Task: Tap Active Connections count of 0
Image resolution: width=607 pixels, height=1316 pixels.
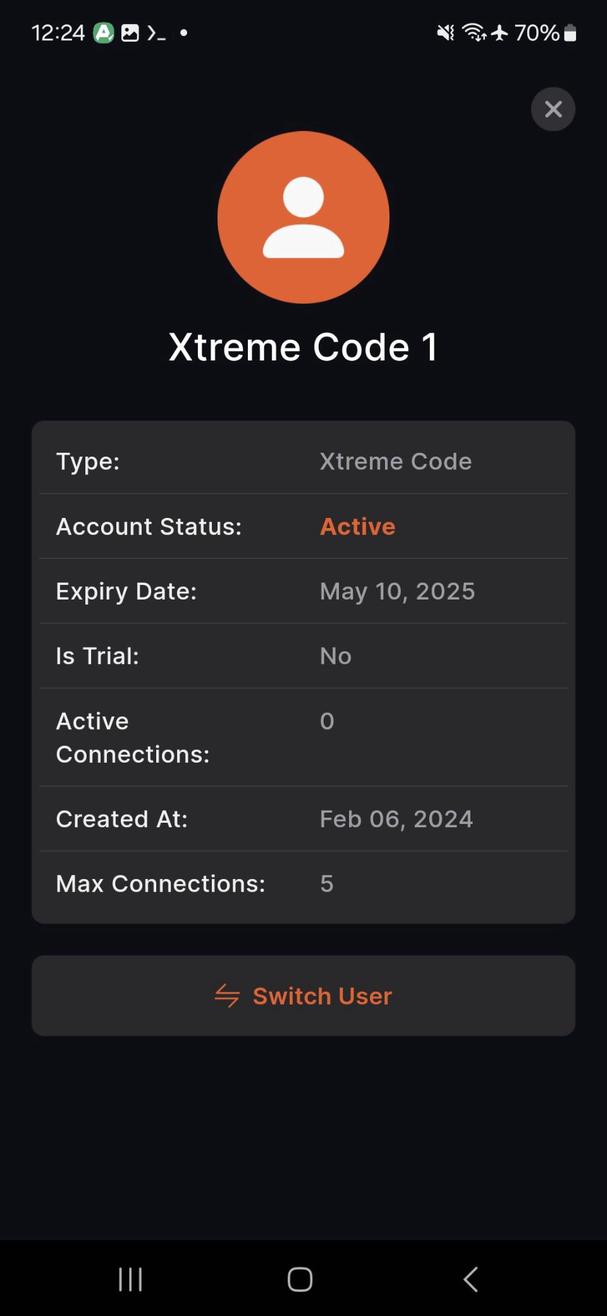Action: 326,721
